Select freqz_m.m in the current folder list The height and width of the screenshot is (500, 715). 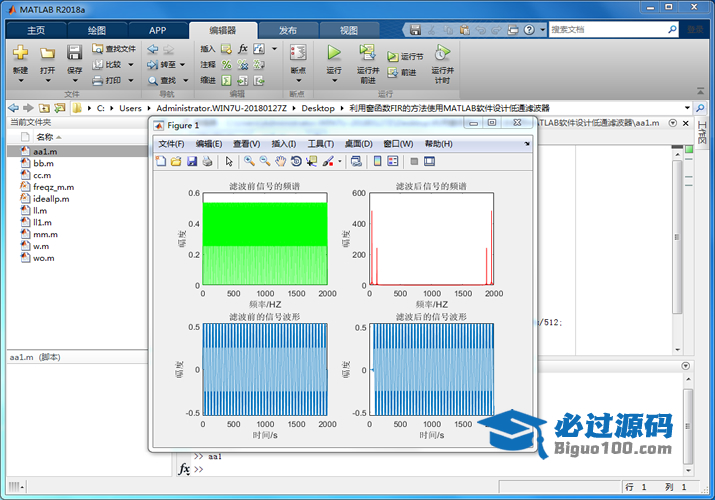tap(53, 187)
